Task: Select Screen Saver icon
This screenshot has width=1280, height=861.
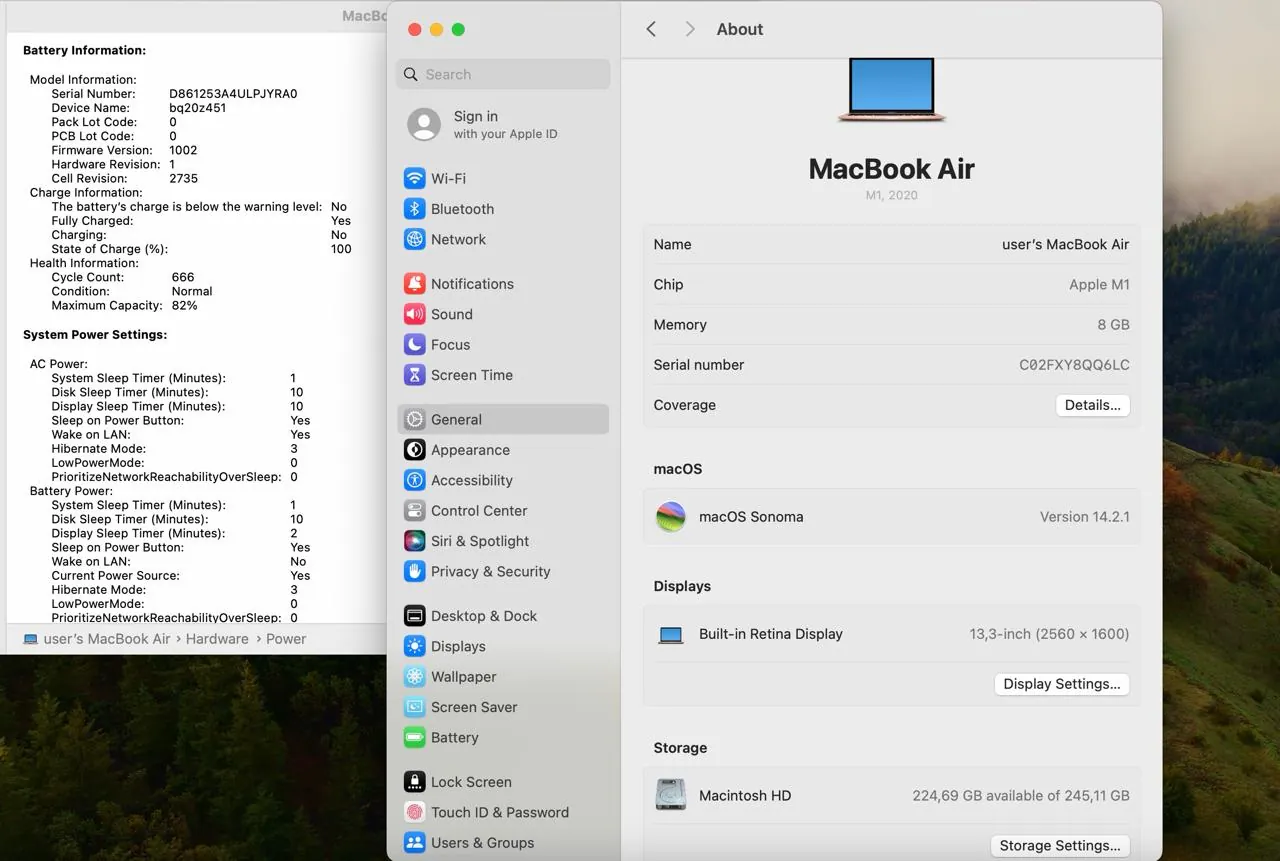Action: click(414, 707)
